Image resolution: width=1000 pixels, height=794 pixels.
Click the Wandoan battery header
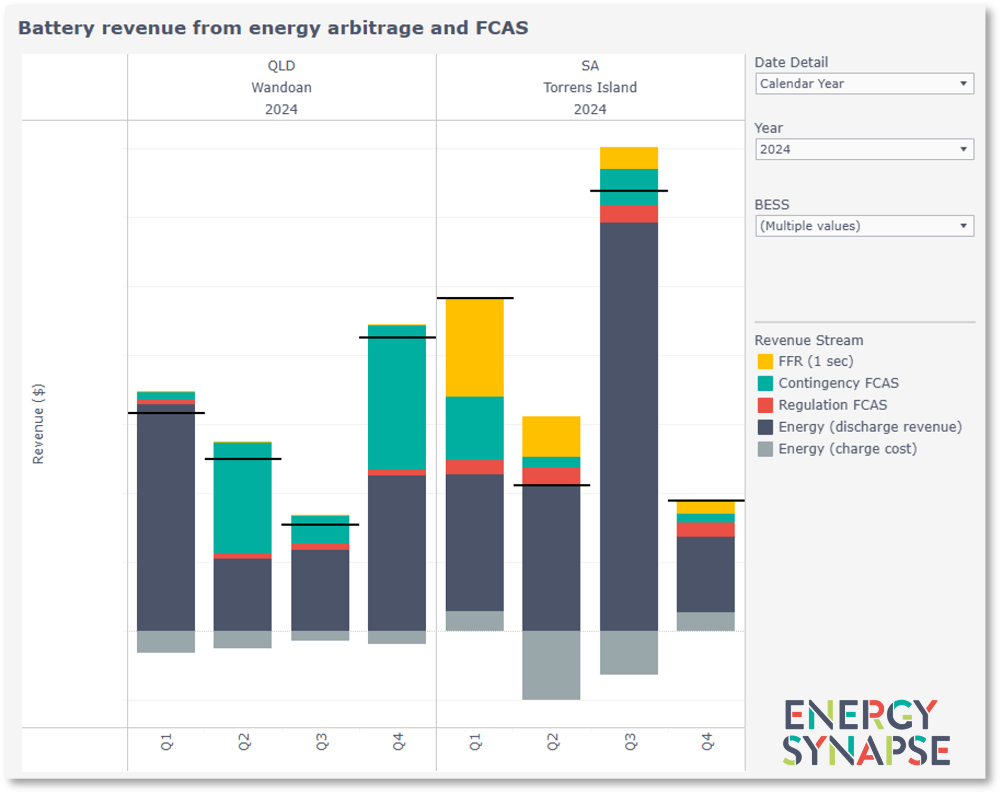pyautogui.click(x=281, y=87)
